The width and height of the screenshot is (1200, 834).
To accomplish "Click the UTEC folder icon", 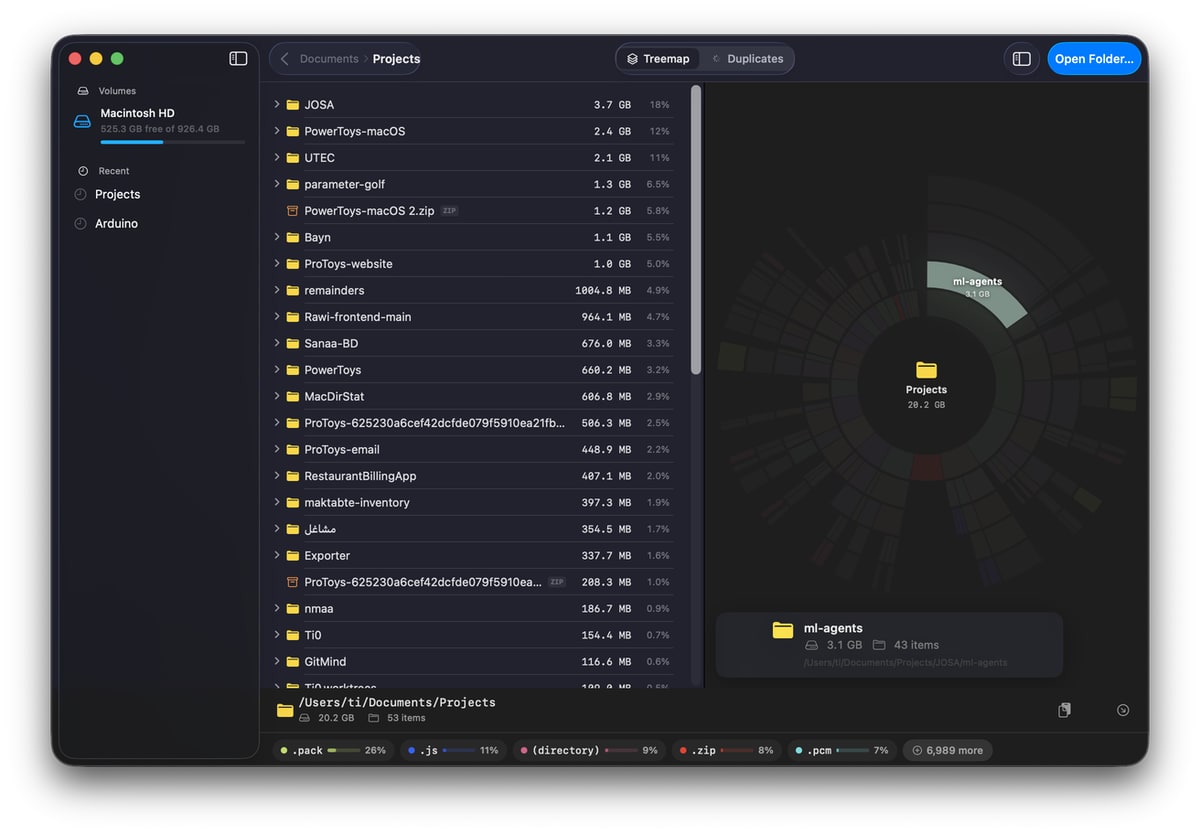I will tap(293, 158).
